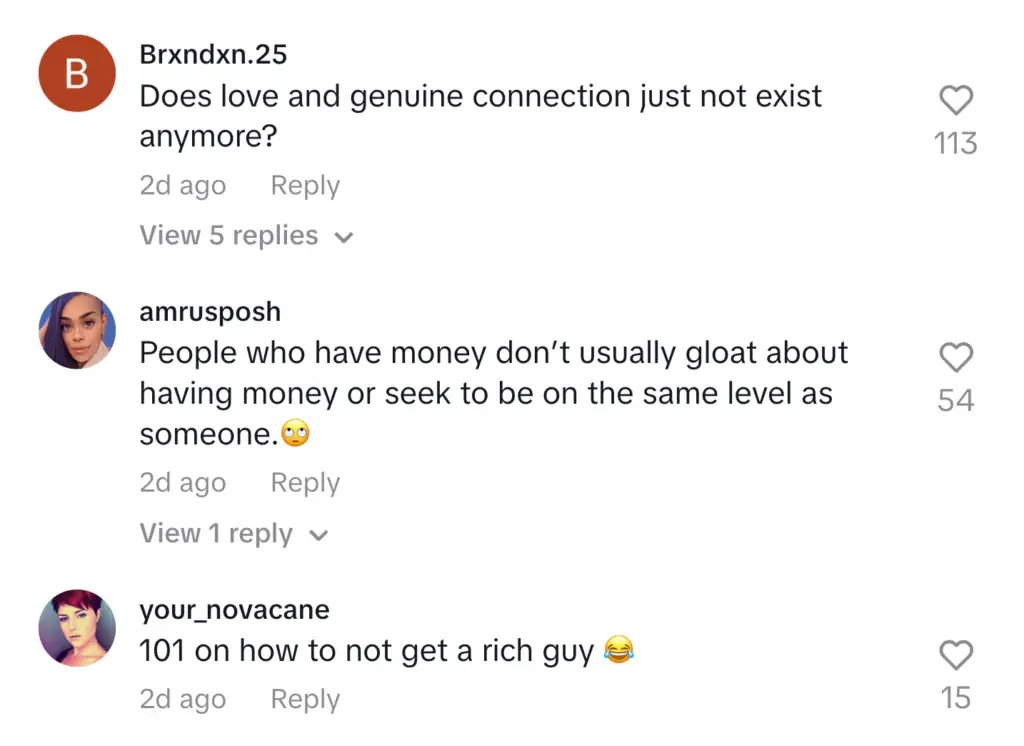
Task: Click the 113 likes count
Action: (955, 144)
